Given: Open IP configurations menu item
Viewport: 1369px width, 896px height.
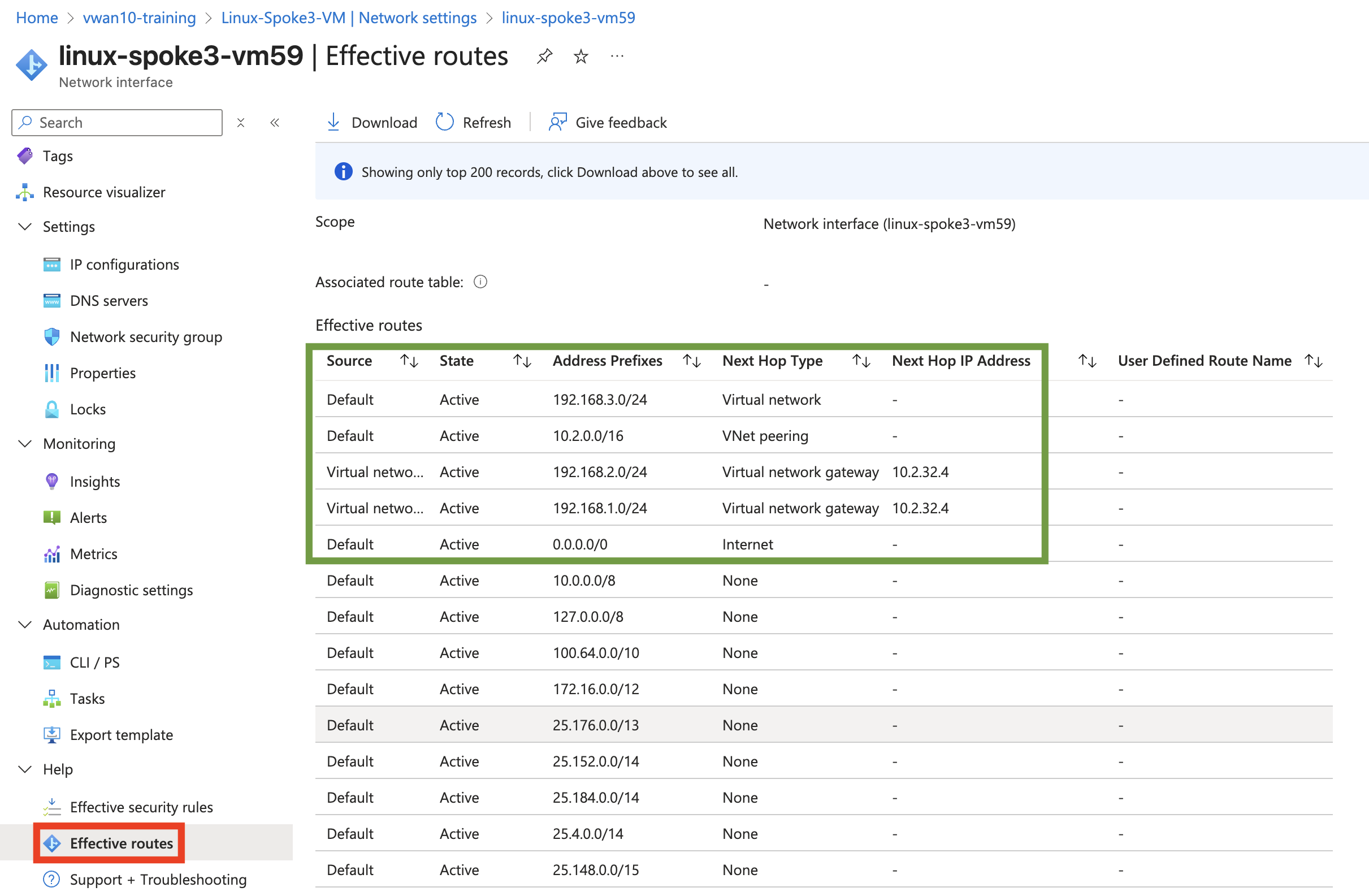Looking at the screenshot, I should [124, 265].
